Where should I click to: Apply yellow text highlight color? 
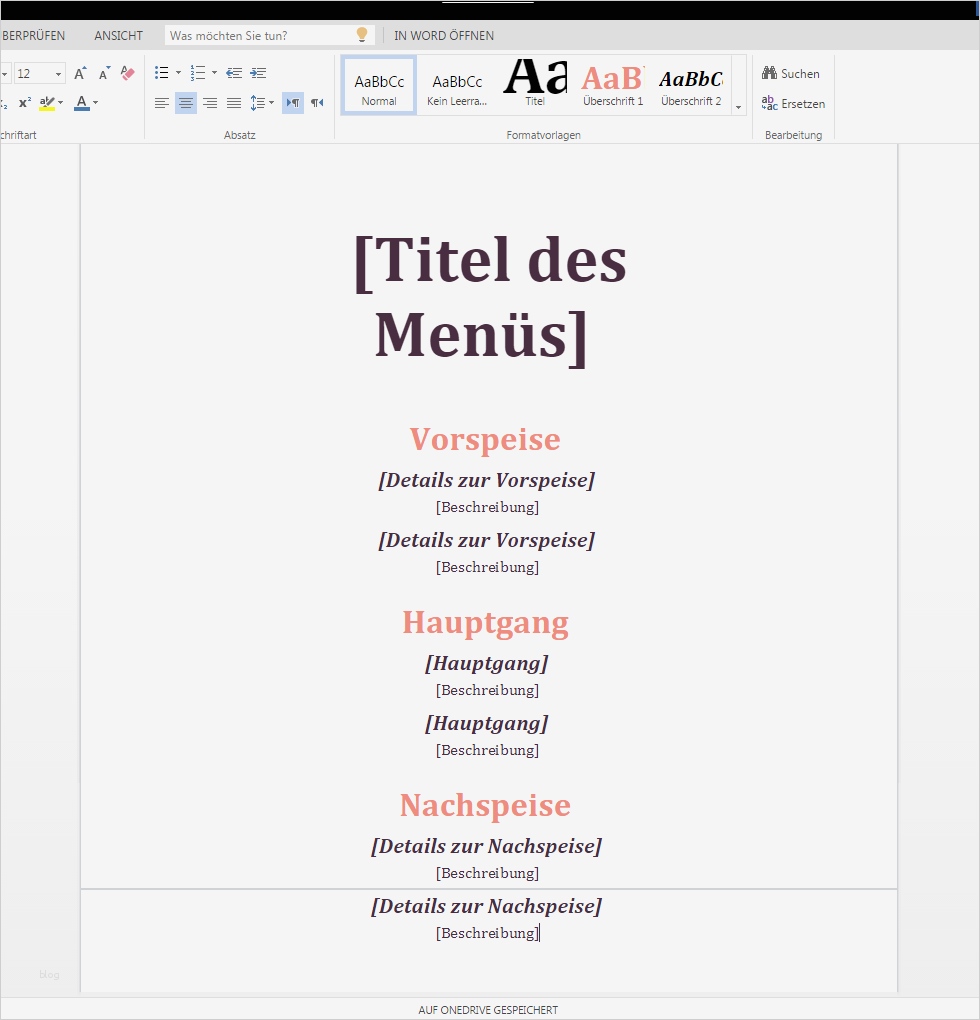pos(47,103)
